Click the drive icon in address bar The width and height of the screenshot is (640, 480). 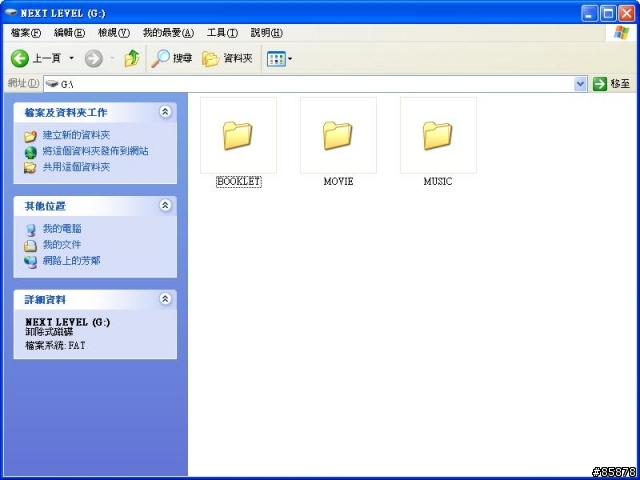(52, 84)
